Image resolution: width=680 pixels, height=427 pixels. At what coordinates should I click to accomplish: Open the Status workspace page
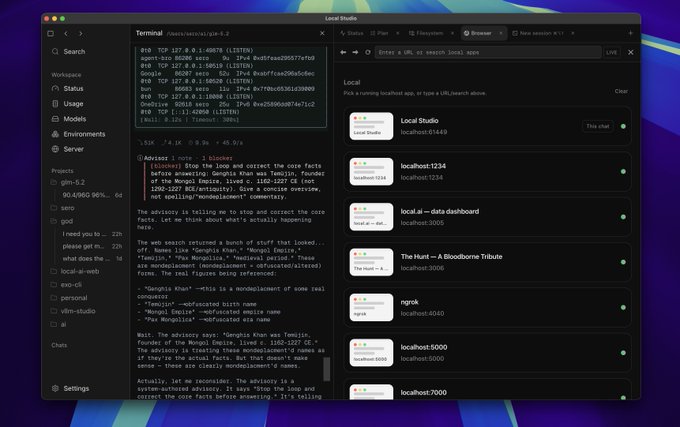(x=68, y=88)
